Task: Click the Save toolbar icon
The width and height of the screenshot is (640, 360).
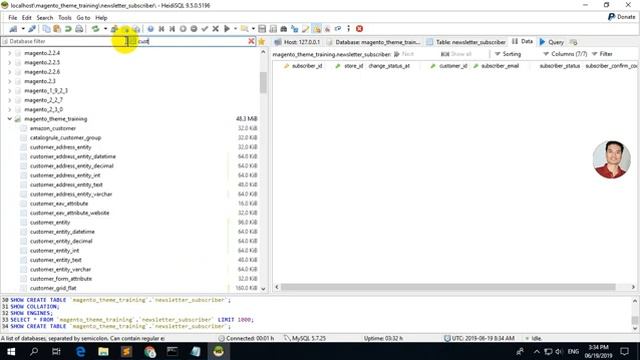Action: [262, 29]
